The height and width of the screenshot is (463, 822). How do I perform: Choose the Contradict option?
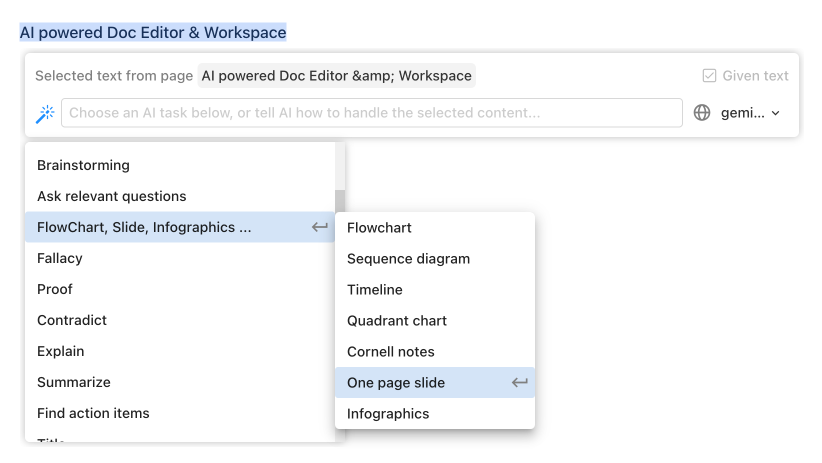[72, 320]
